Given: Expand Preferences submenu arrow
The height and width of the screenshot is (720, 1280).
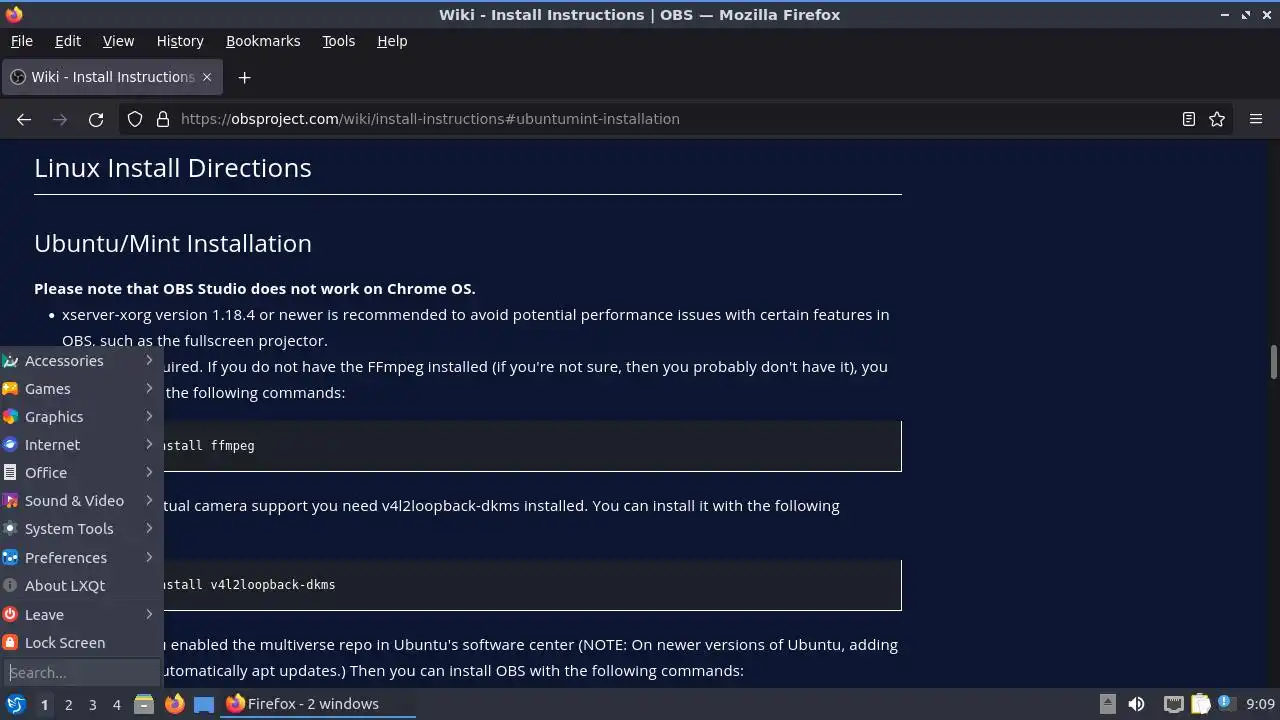Looking at the screenshot, I should (149, 558).
